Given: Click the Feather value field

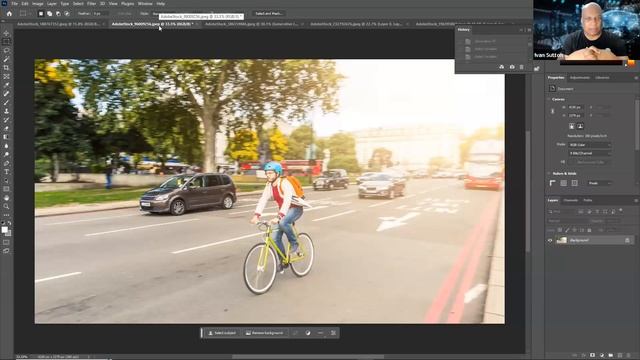Looking at the screenshot, I should click(x=101, y=13).
